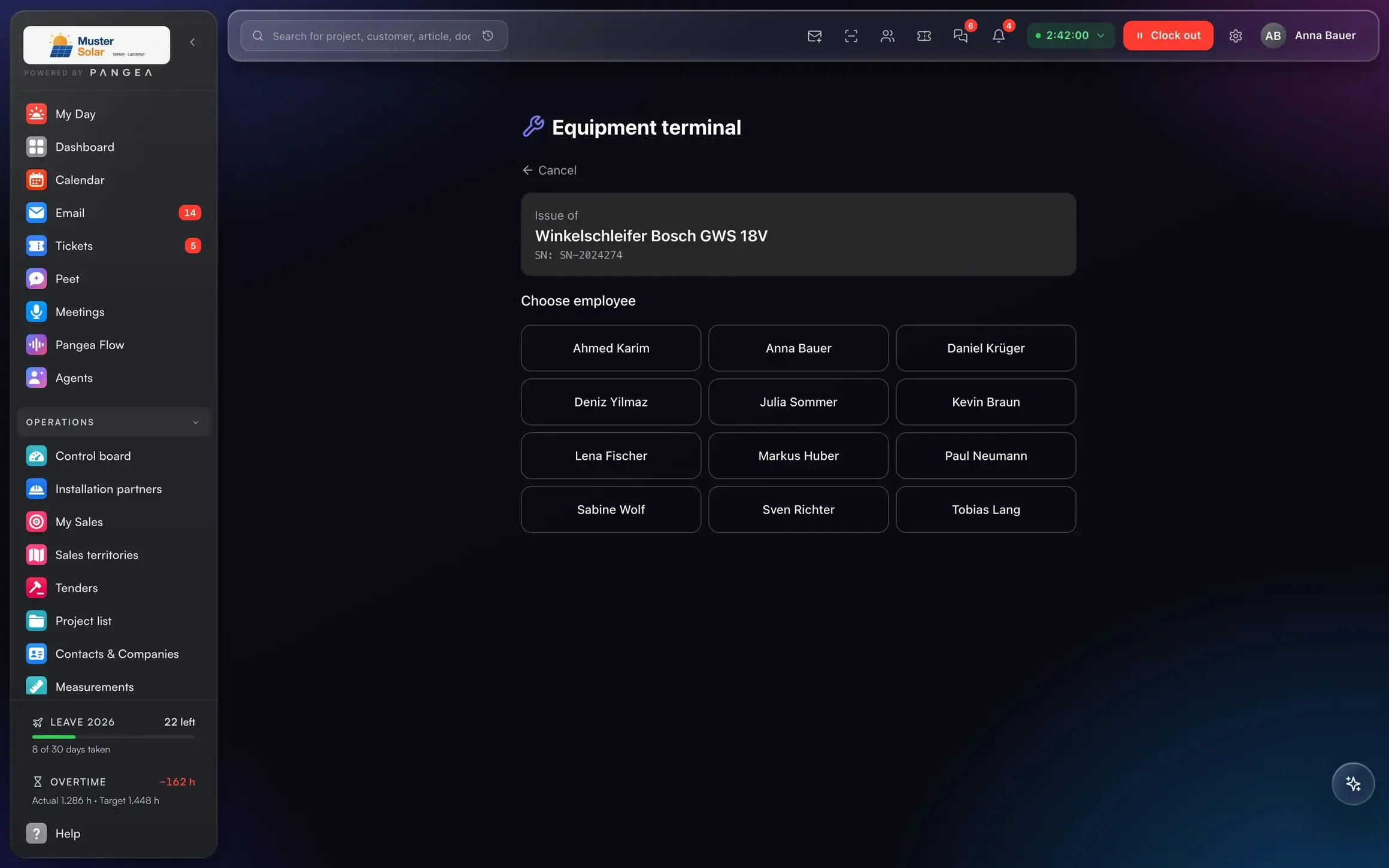This screenshot has height=868, width=1389.
Task: Choose Tobias Lang as employee
Action: [x=985, y=509]
